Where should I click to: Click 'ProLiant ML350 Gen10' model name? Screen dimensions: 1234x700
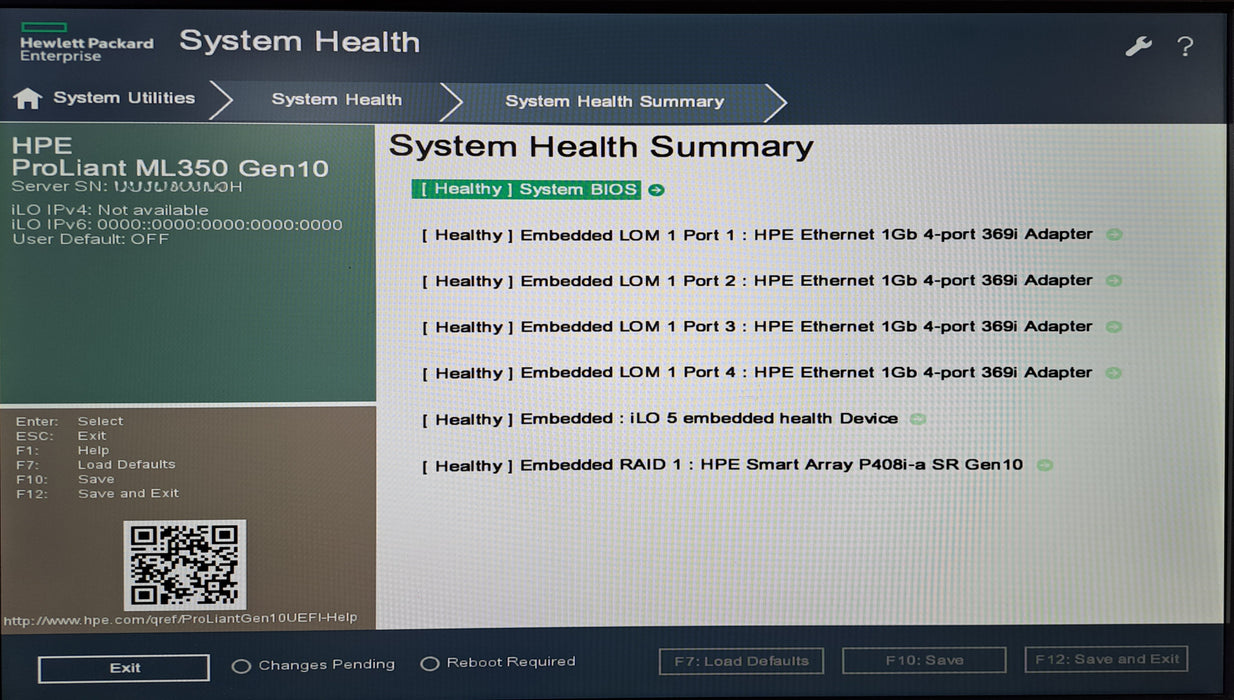tap(170, 169)
